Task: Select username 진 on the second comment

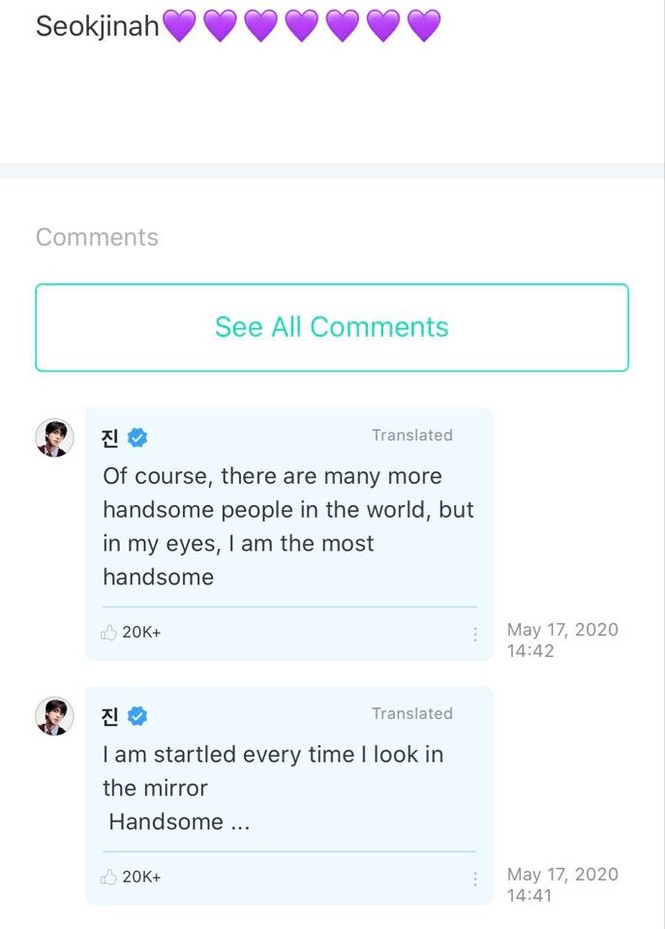Action: coord(110,716)
